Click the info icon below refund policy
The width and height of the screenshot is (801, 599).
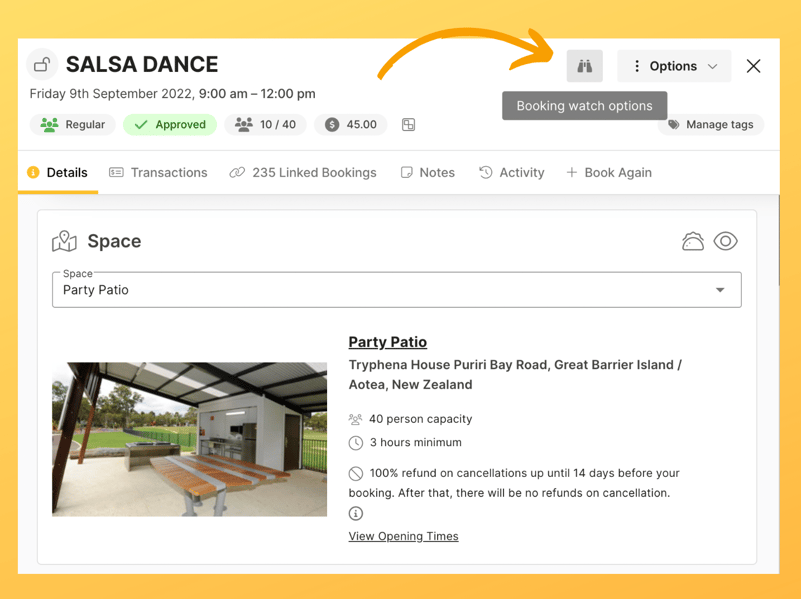356,513
